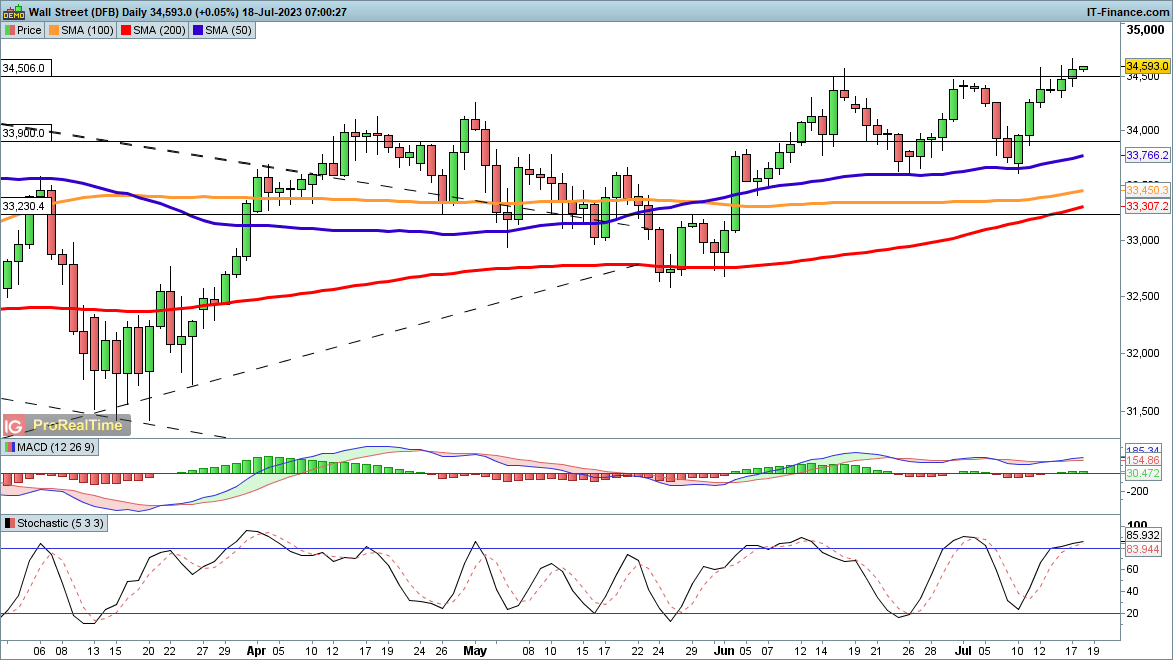The height and width of the screenshot is (660, 1173).
Task: Click the IT-Finance.com link
Action: point(1127,12)
